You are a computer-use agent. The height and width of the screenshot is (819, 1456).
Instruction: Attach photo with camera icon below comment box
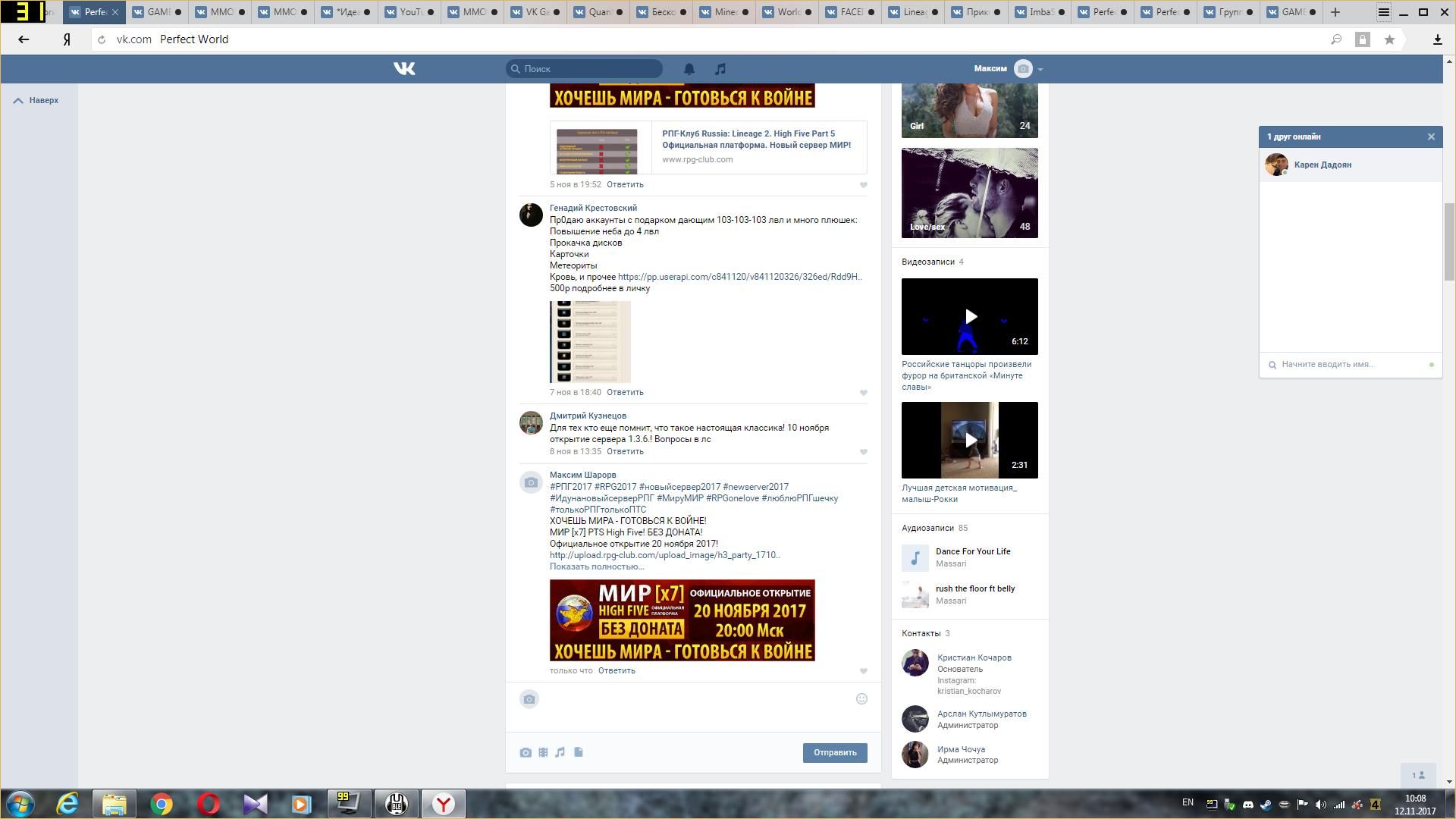[526, 752]
